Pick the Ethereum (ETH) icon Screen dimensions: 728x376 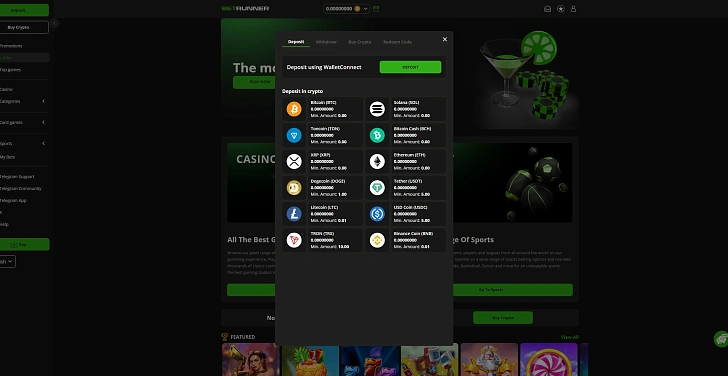(x=377, y=162)
